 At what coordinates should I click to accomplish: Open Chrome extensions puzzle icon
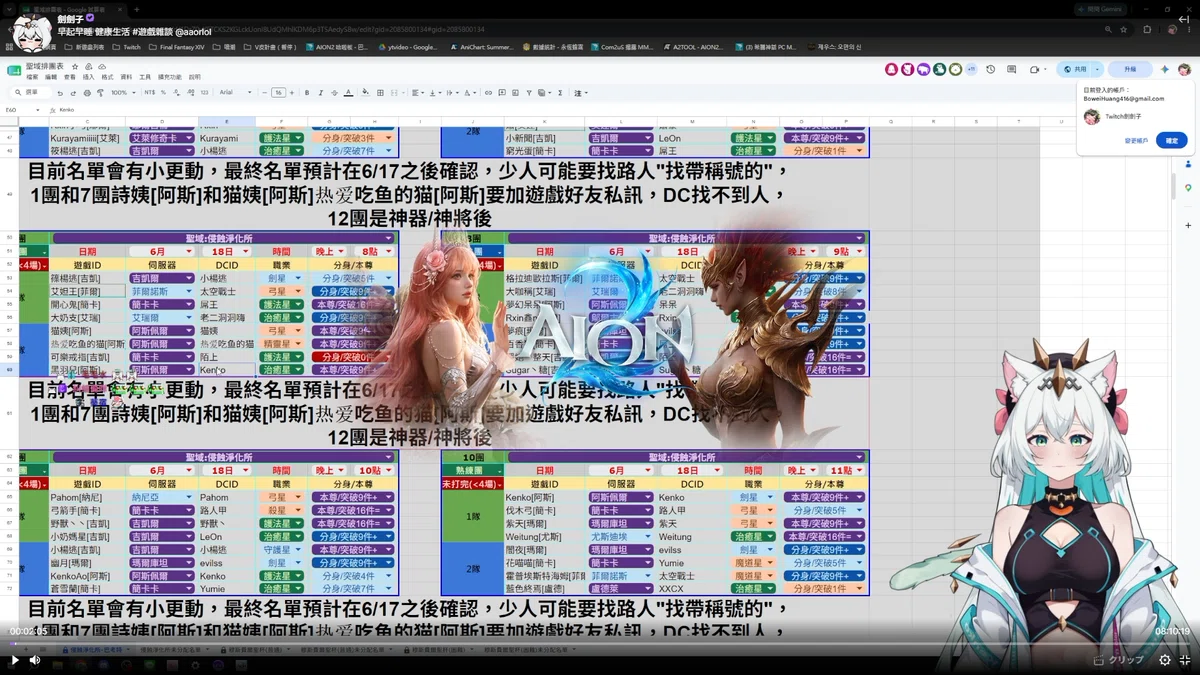pos(1147,30)
